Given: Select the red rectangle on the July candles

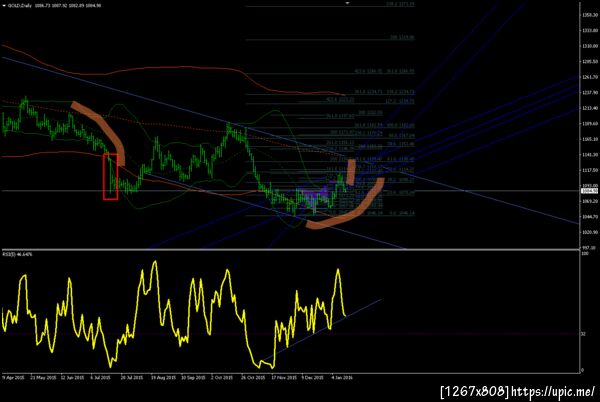Looking at the screenshot, I should pyautogui.click(x=110, y=176).
